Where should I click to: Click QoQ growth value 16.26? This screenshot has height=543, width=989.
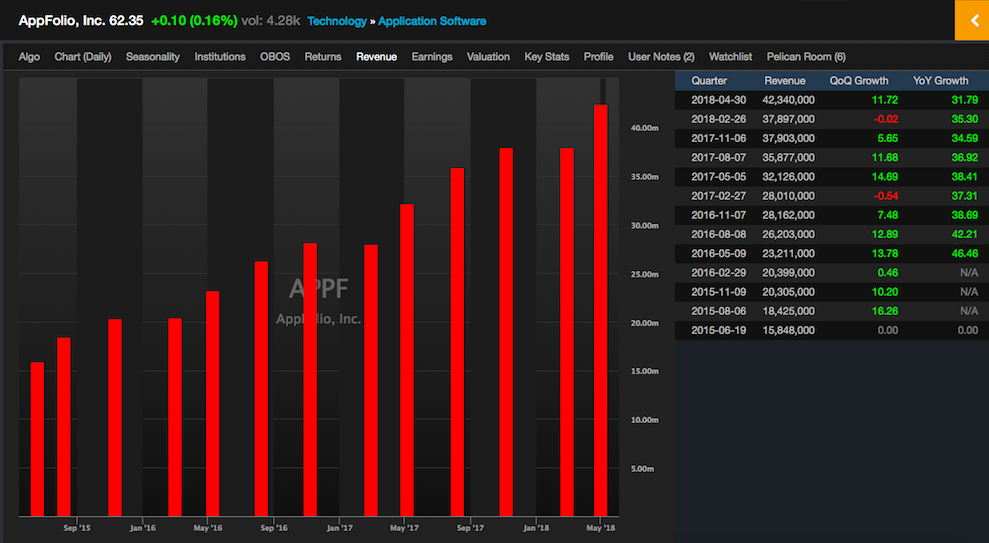click(885, 311)
